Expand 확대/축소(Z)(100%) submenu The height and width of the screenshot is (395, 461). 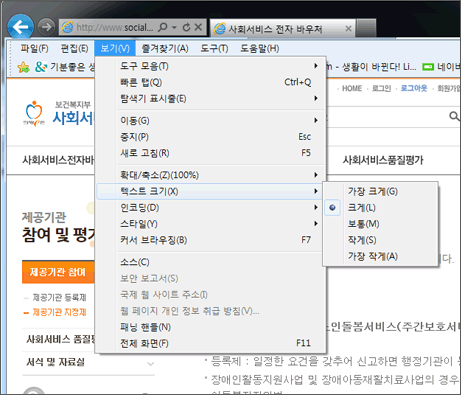coord(211,175)
